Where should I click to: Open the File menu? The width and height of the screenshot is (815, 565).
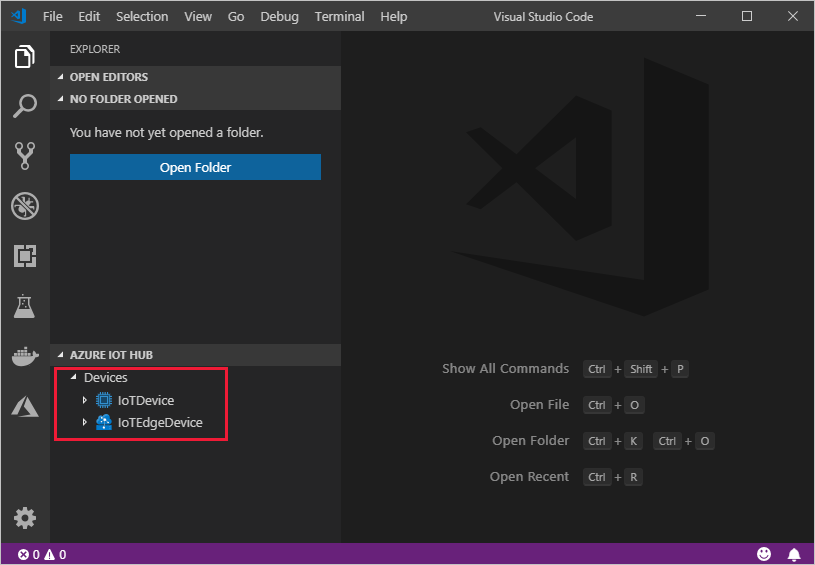click(x=52, y=17)
